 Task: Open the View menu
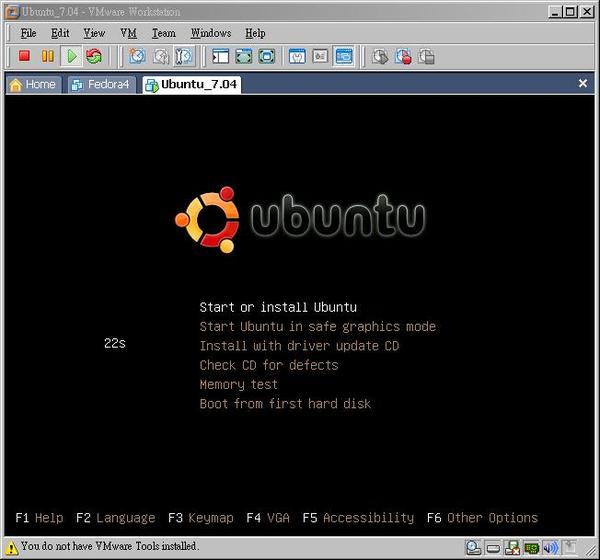tap(94, 33)
